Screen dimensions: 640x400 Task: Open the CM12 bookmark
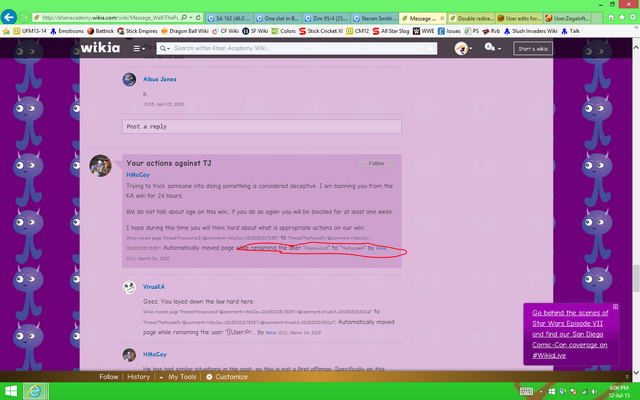[357, 31]
